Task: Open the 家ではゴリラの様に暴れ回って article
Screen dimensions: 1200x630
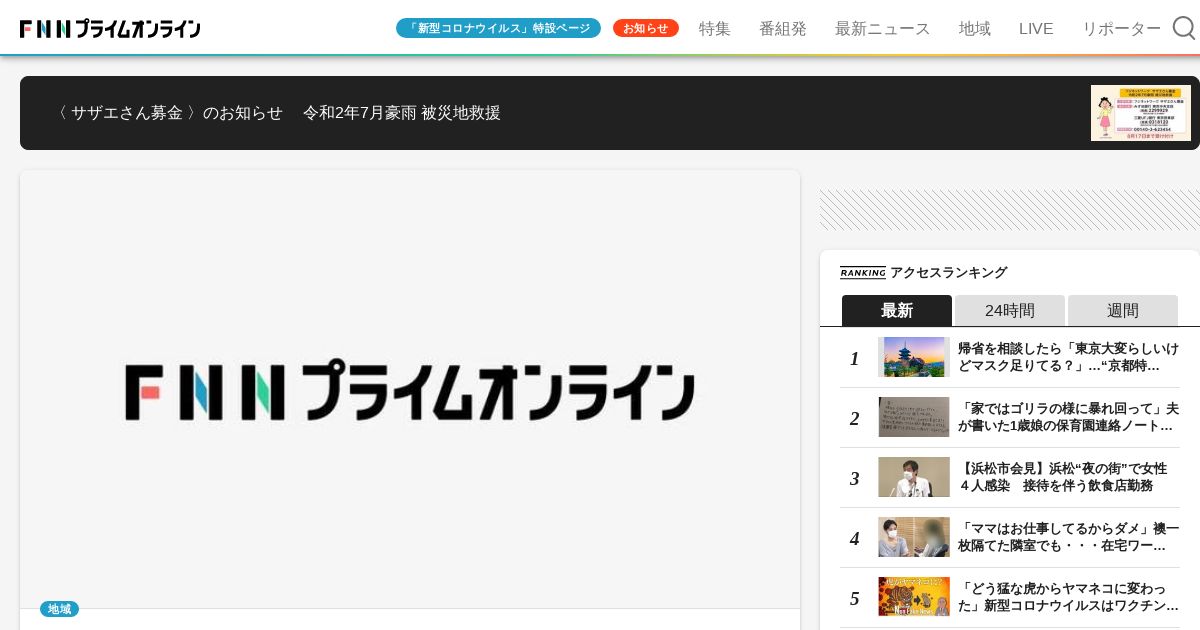Action: tap(1068, 417)
